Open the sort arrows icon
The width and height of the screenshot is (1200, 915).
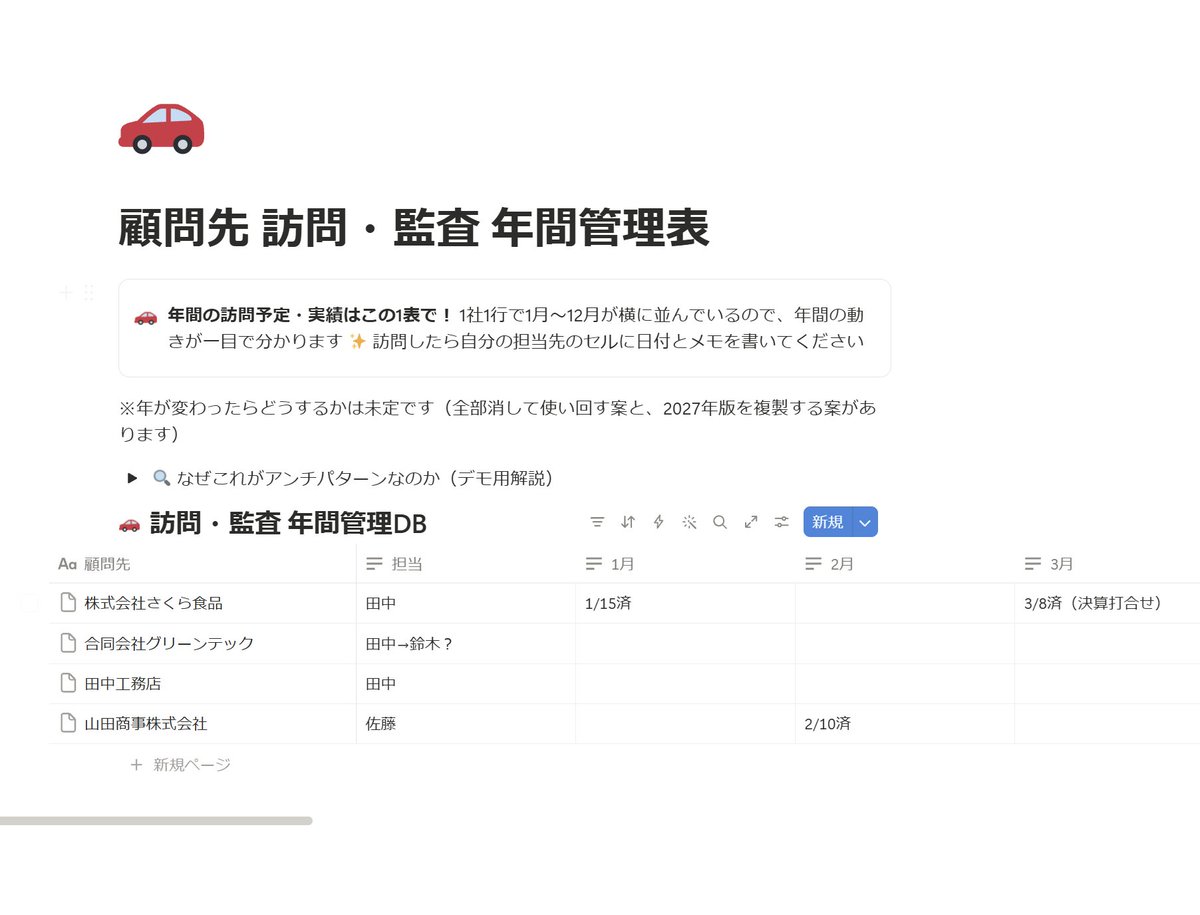tap(628, 522)
